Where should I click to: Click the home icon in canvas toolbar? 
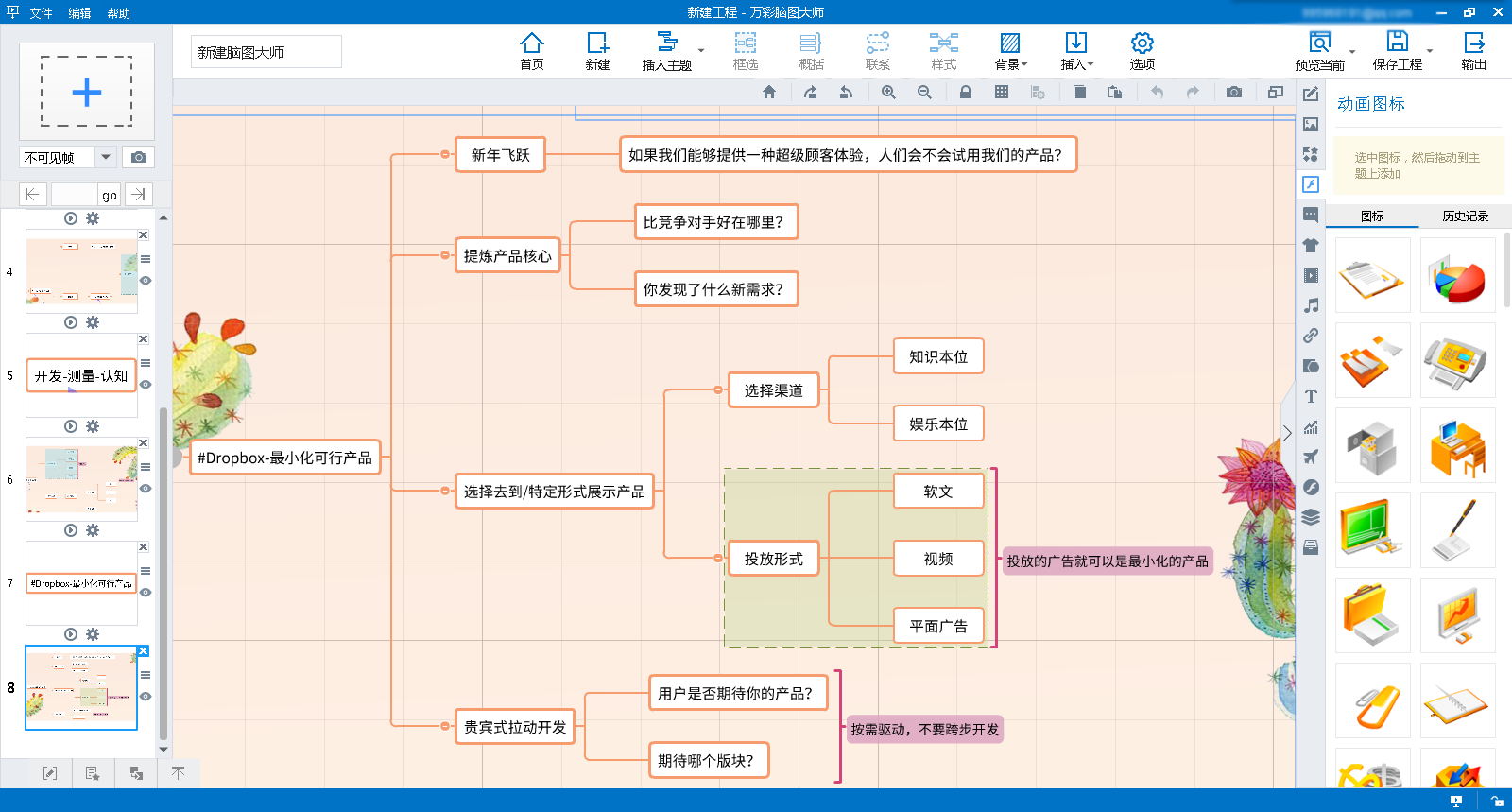769,92
